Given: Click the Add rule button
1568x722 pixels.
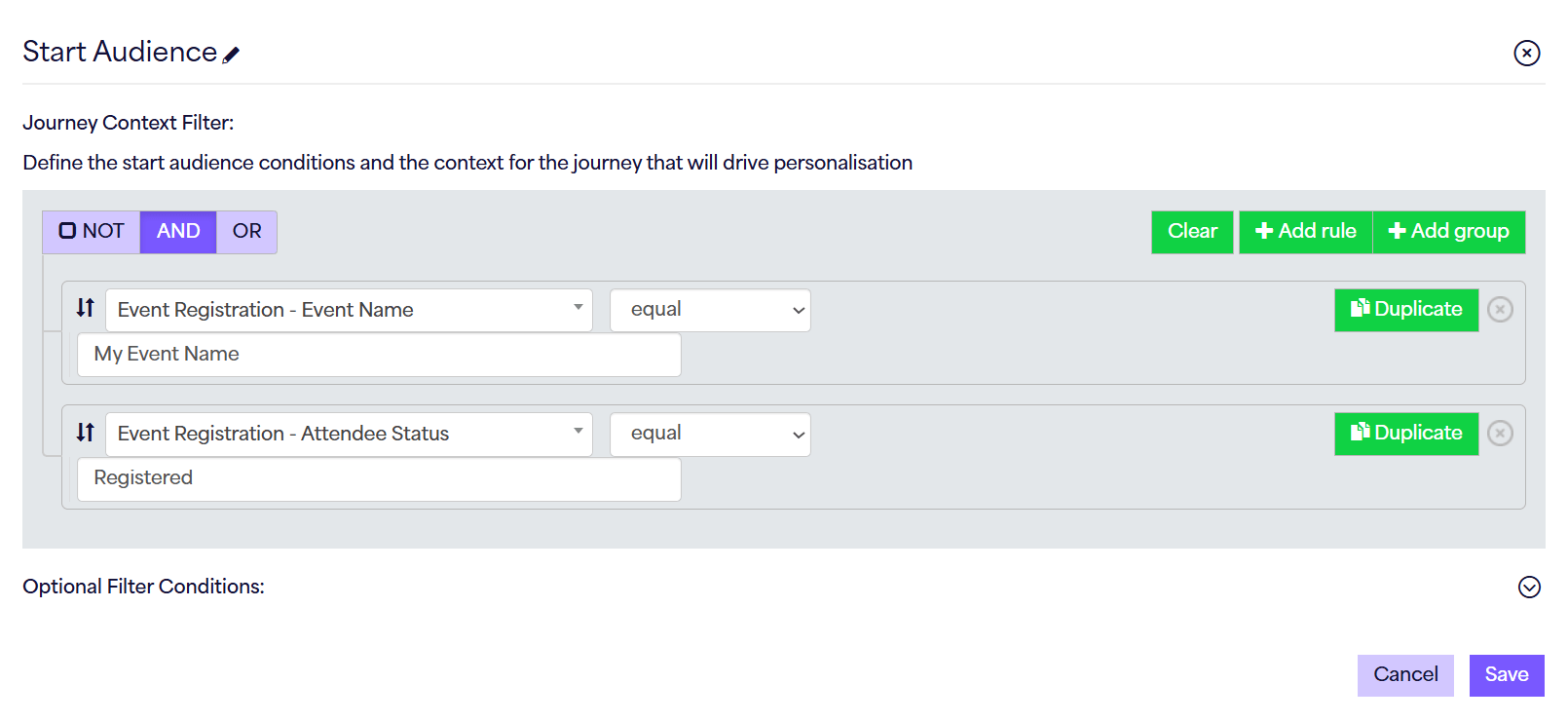Looking at the screenshot, I should pos(1305,231).
